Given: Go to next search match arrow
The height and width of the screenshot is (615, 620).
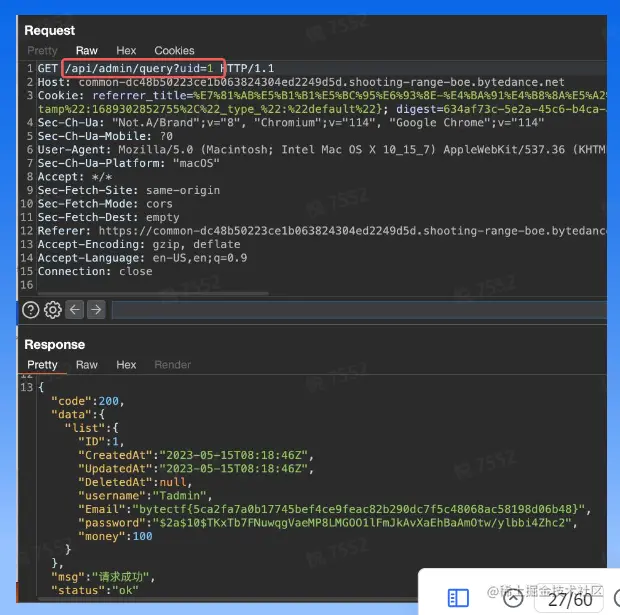Looking at the screenshot, I should (96, 310).
